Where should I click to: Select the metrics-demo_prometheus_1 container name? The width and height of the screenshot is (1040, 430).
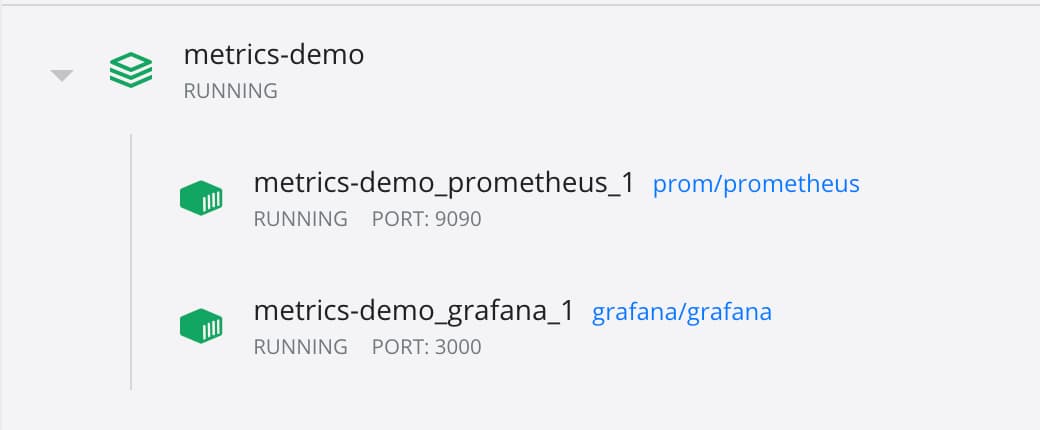(444, 183)
